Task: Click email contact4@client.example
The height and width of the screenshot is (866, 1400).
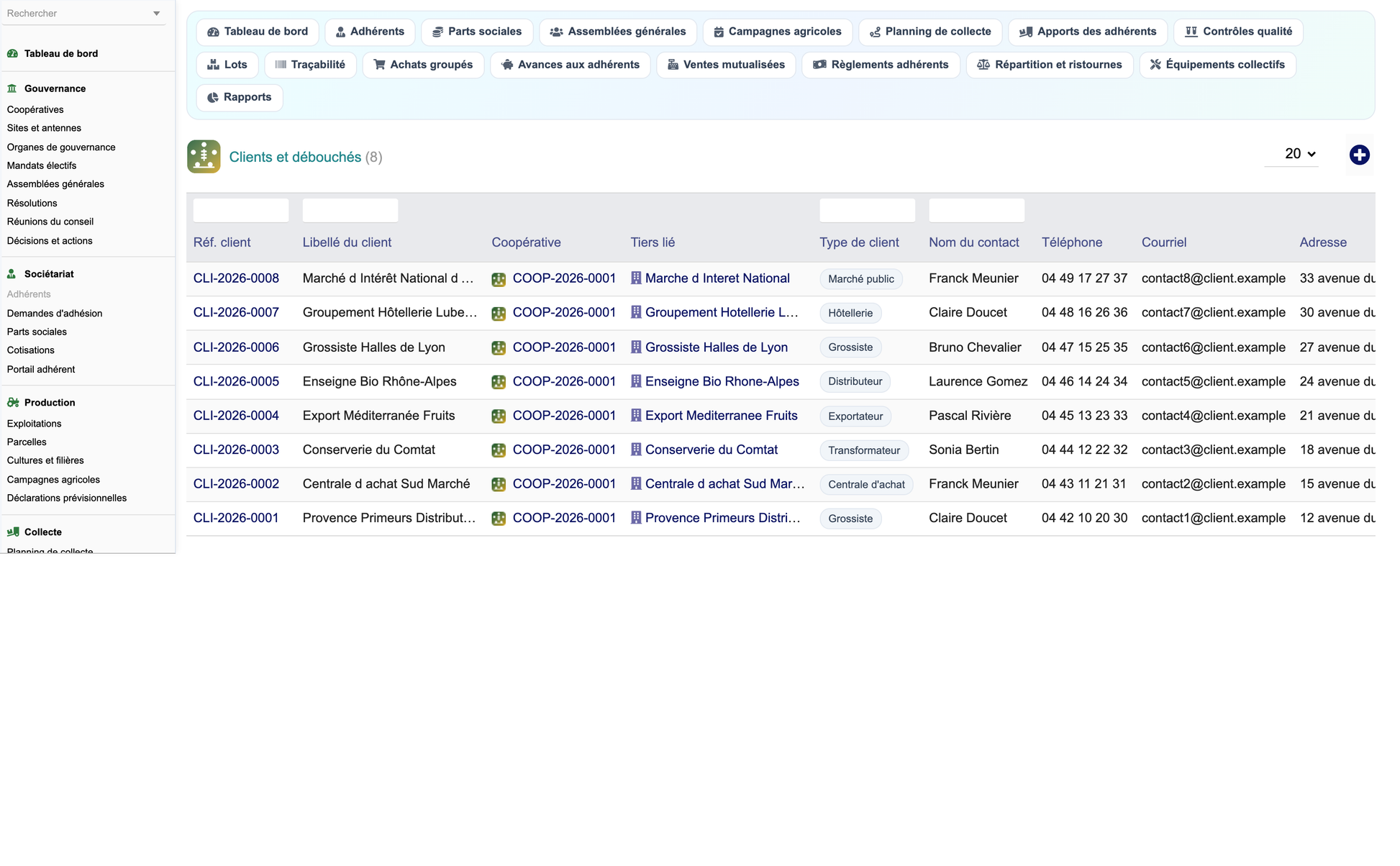Action: coord(1213,416)
